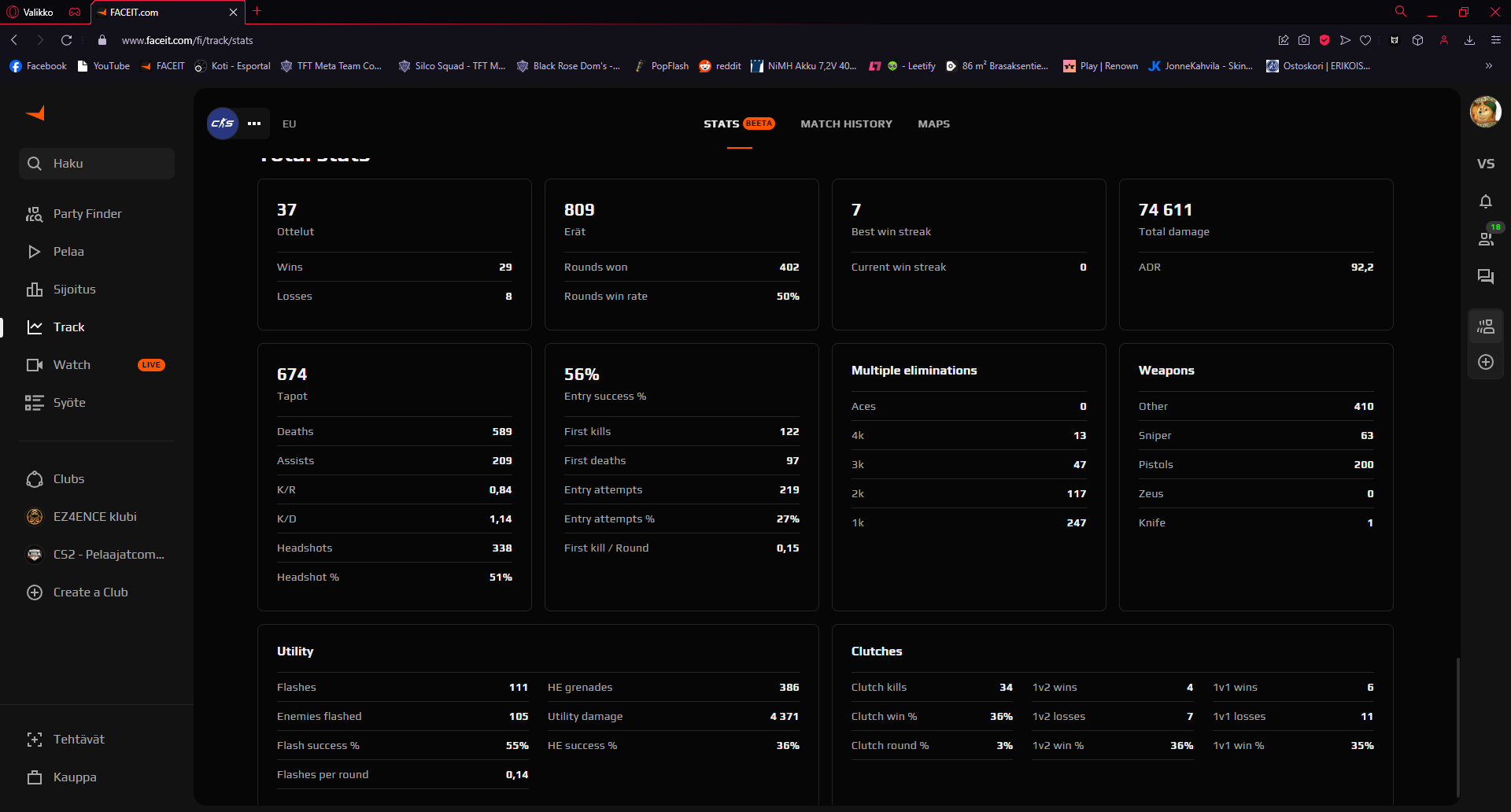Focus the Haku search field
This screenshot has width=1511, height=812.
(x=98, y=164)
